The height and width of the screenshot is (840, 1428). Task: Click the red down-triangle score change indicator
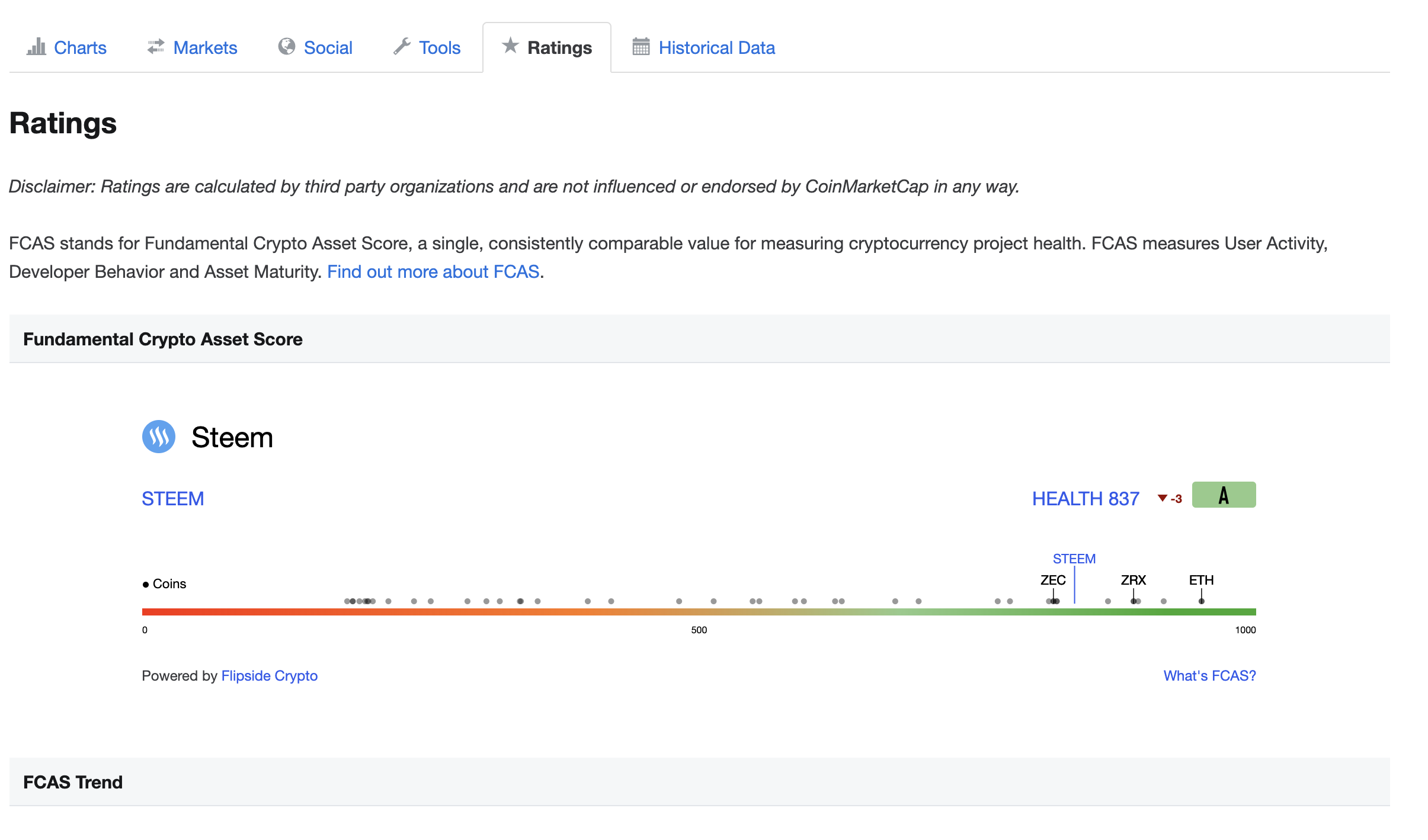point(1163,498)
